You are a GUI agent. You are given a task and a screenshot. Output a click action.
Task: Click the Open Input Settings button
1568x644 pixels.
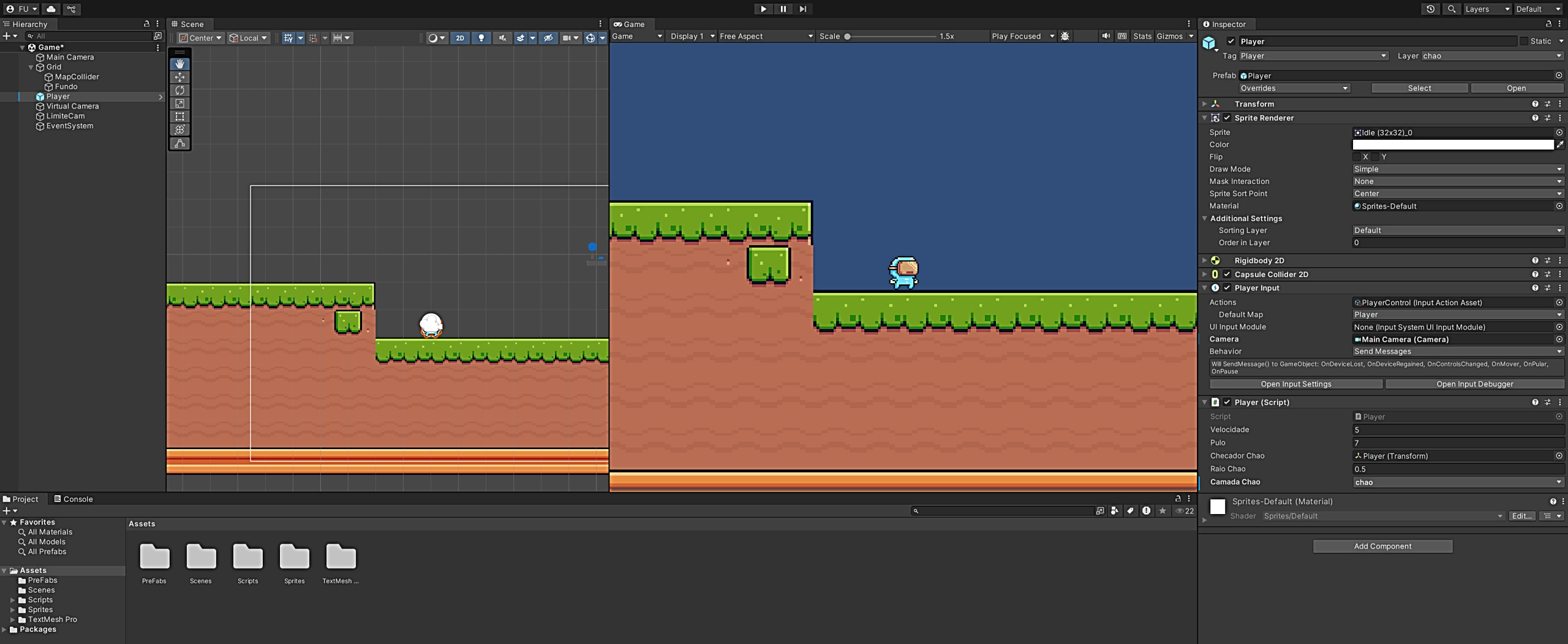click(x=1295, y=384)
